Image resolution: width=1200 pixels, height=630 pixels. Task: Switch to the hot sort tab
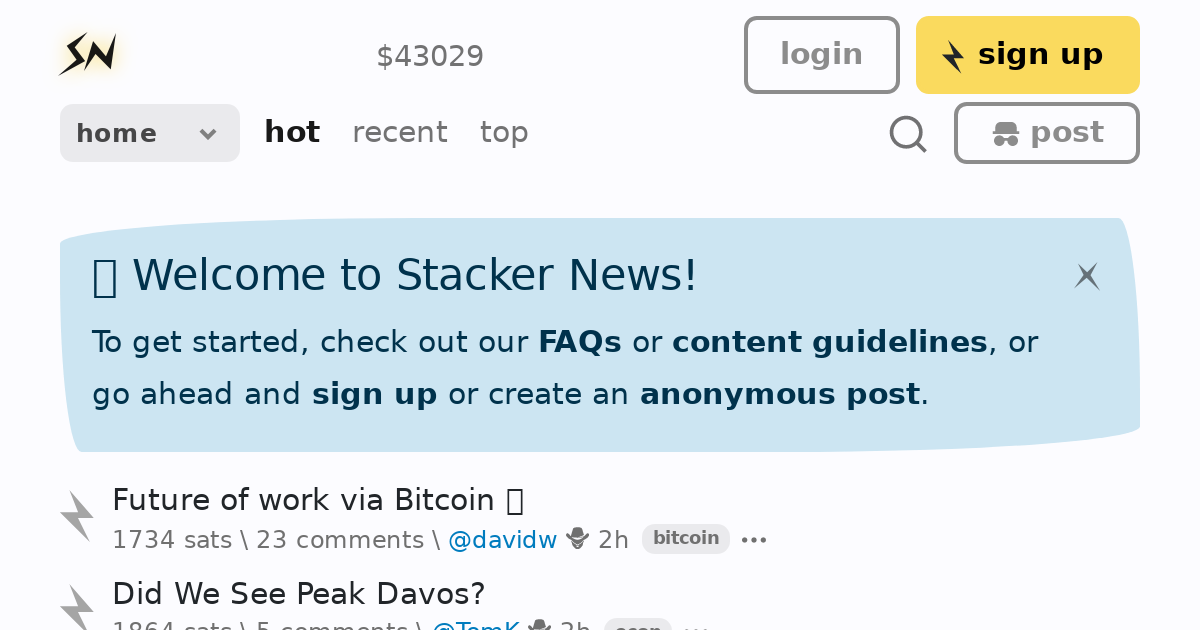click(x=292, y=132)
